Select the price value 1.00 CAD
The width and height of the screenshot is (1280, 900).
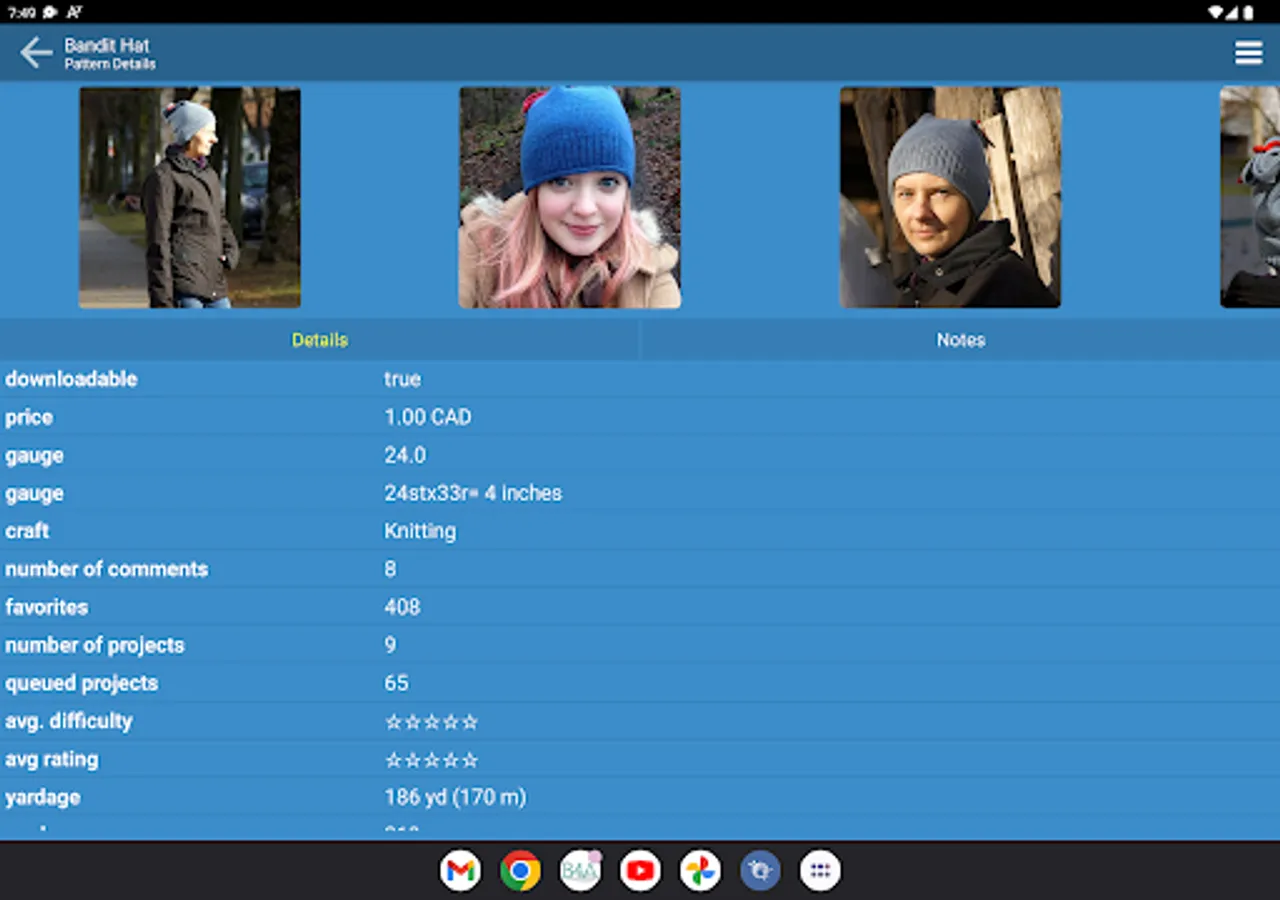[428, 417]
